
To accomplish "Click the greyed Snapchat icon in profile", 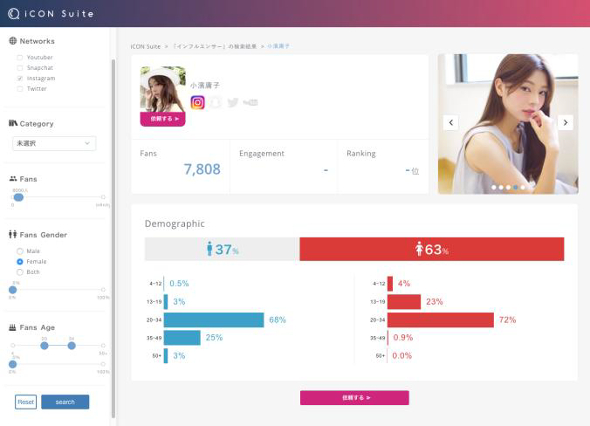I will [x=215, y=102].
